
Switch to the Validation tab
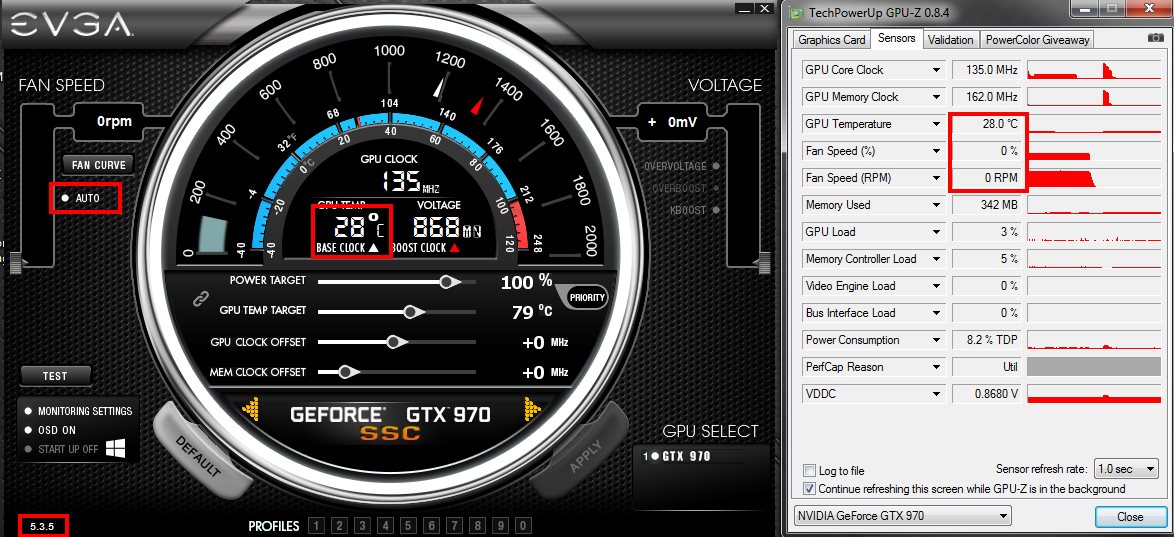tap(950, 40)
